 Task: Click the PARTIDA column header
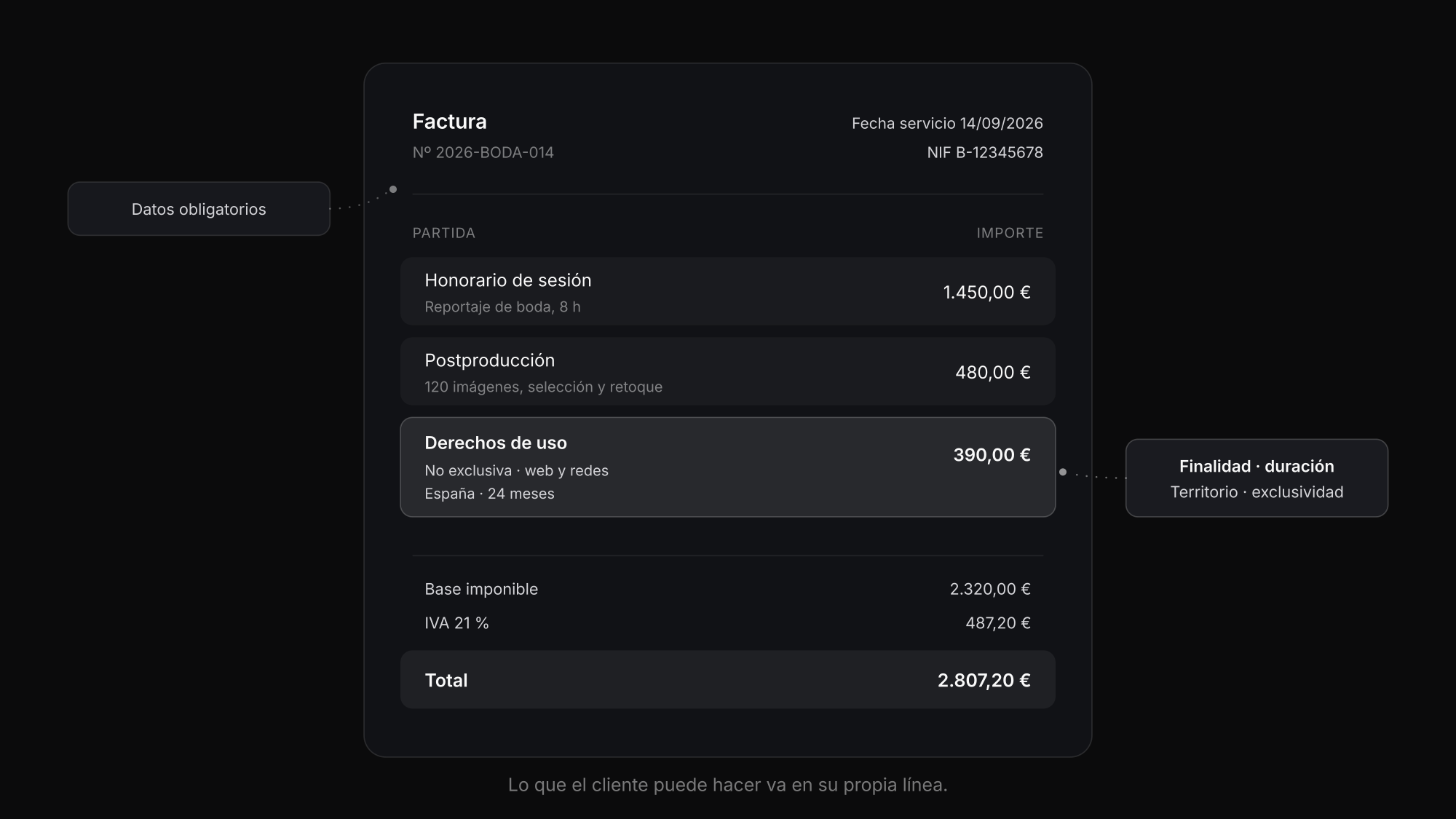coord(444,233)
